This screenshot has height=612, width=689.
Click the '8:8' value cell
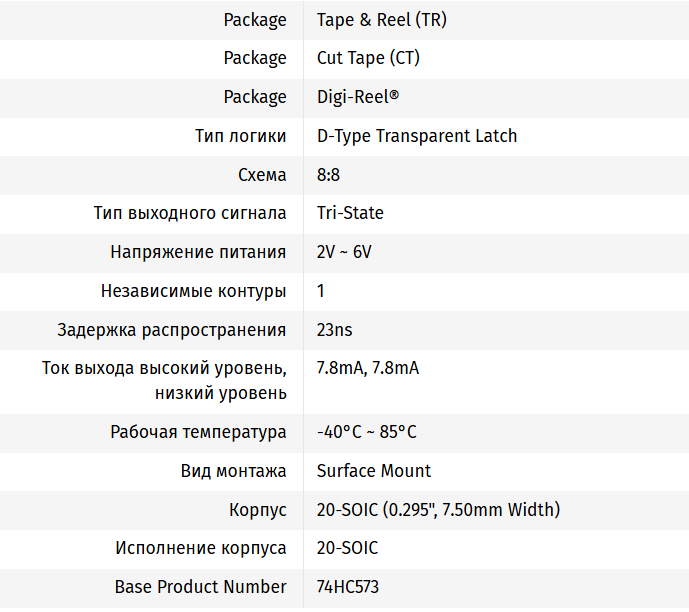click(x=328, y=175)
